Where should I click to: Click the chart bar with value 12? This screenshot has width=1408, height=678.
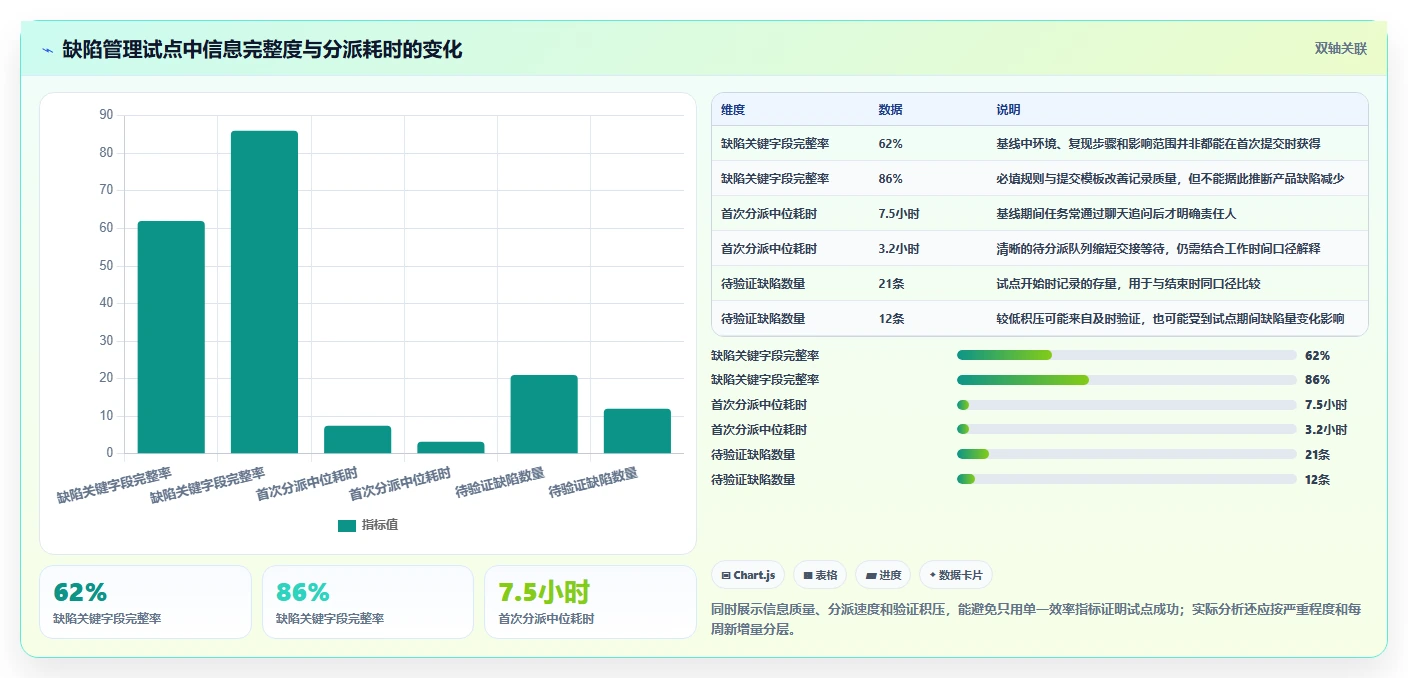pyautogui.click(x=637, y=431)
